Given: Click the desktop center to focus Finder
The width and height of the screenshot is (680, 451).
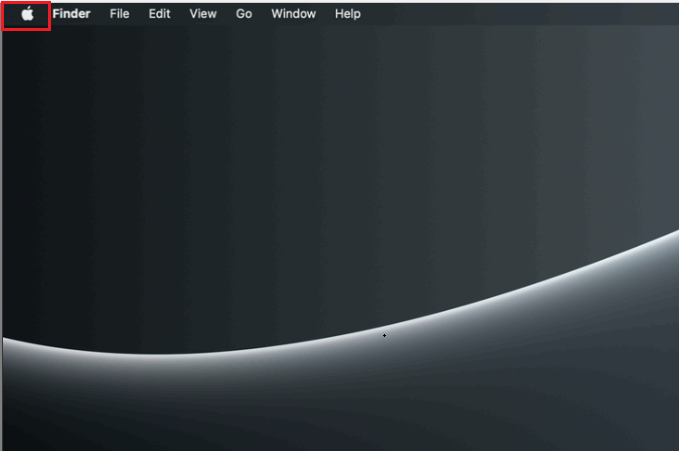Looking at the screenshot, I should [x=340, y=225].
